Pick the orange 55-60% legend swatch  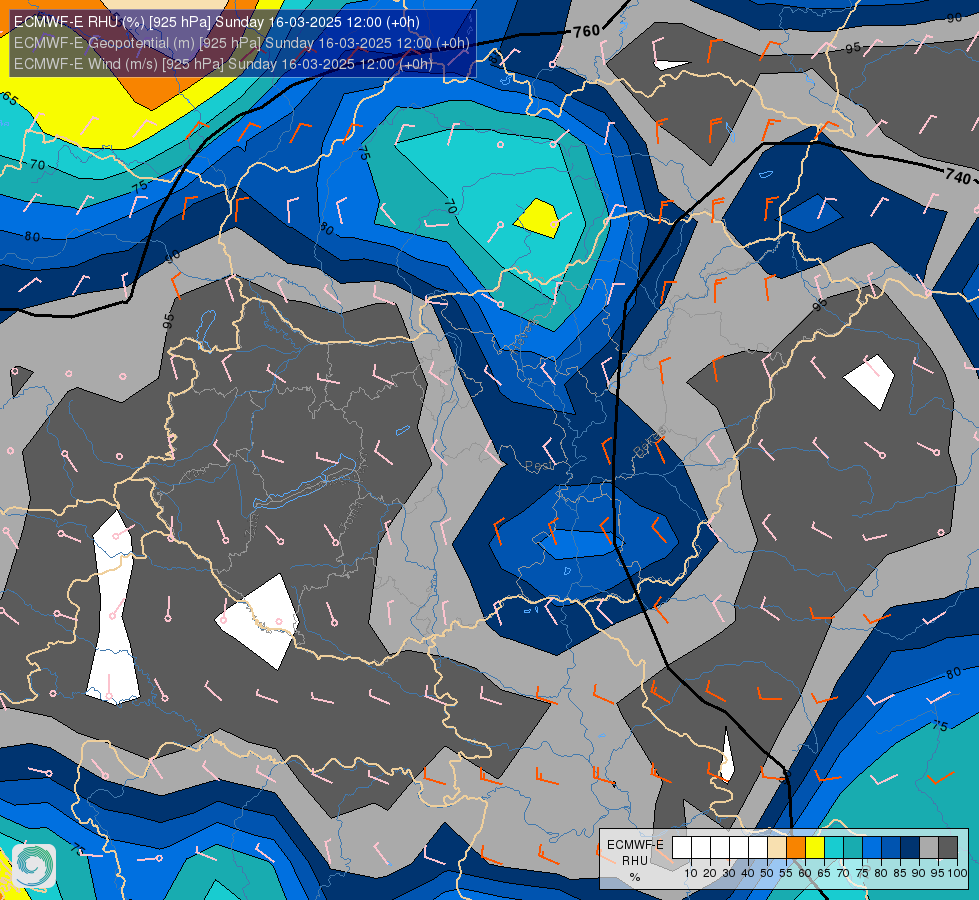[x=796, y=848]
